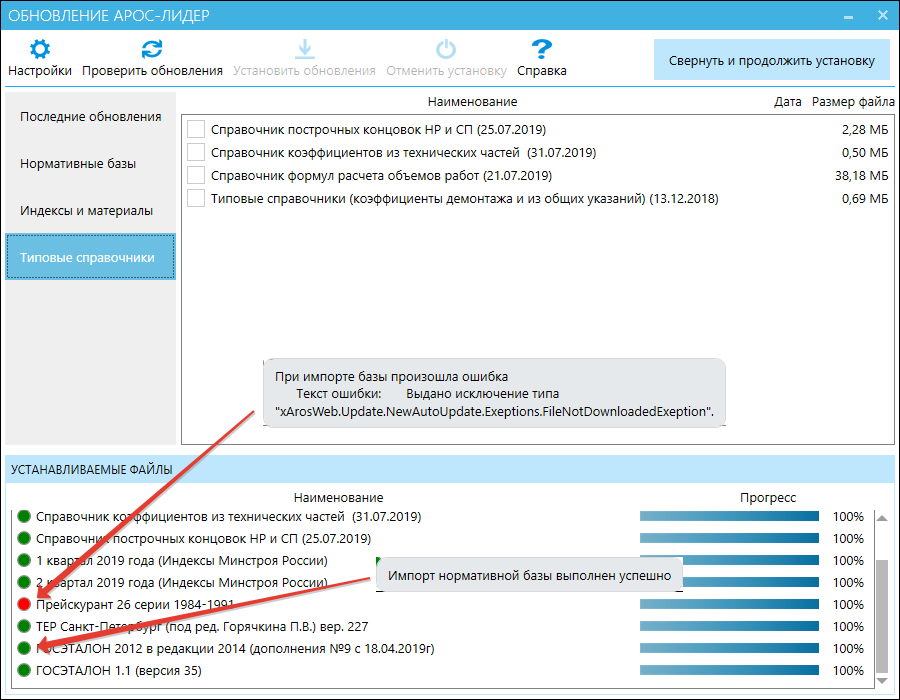Open Справка question mark icon
The image size is (900, 700).
(541, 49)
